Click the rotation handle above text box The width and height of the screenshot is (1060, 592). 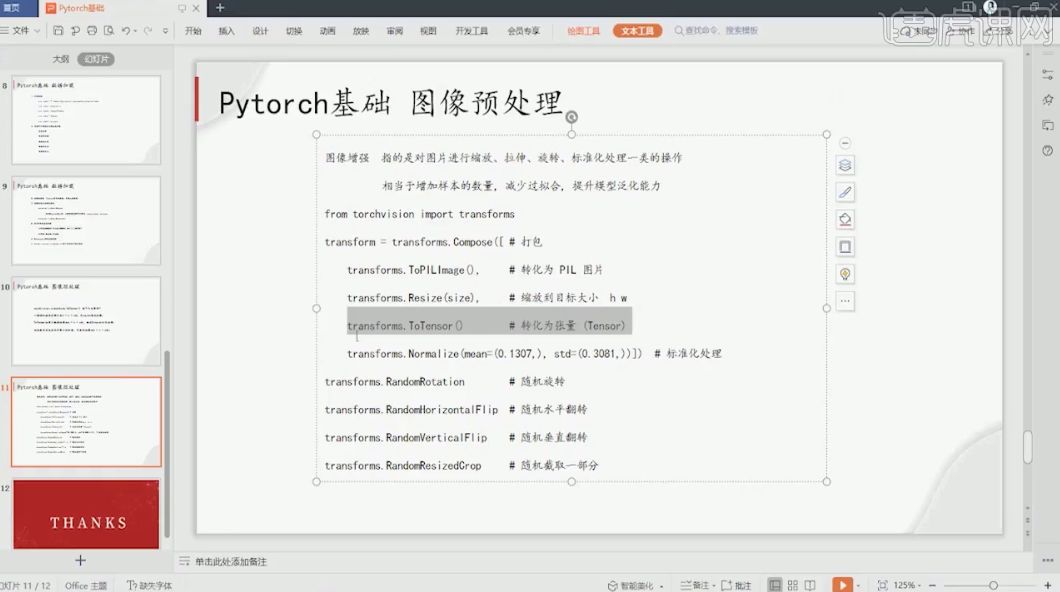tap(571, 117)
